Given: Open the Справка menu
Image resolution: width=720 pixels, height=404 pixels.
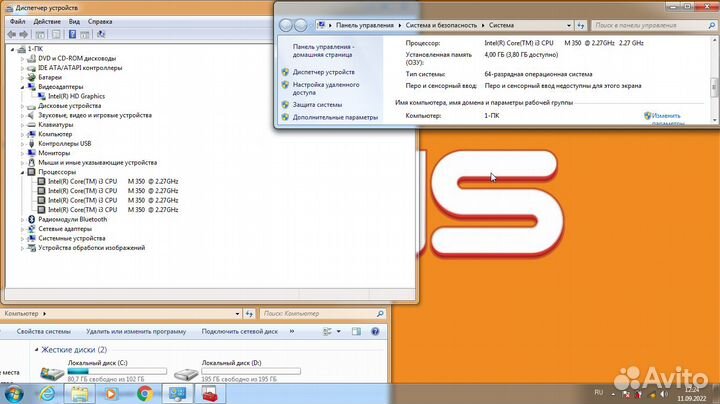Looking at the screenshot, I should point(100,22).
